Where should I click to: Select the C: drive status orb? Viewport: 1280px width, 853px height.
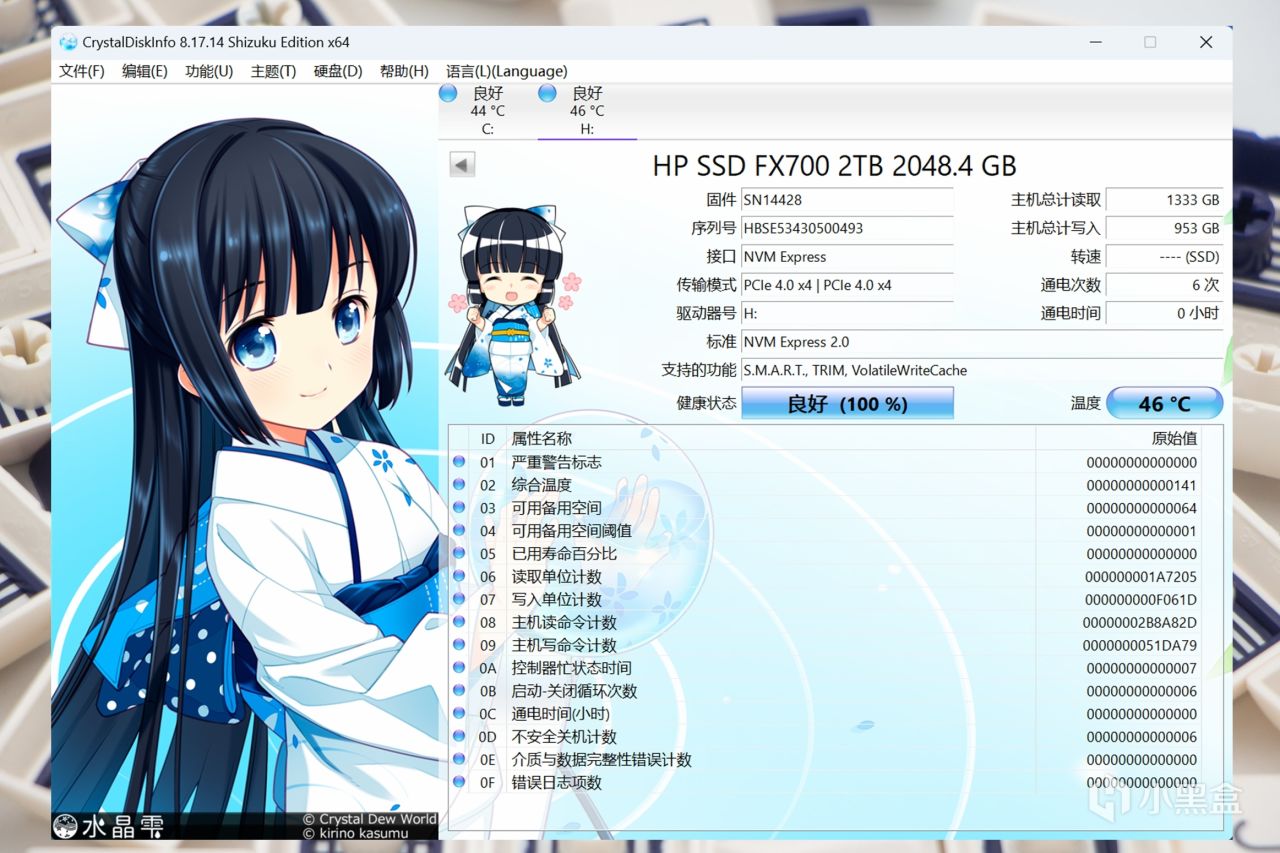point(450,93)
